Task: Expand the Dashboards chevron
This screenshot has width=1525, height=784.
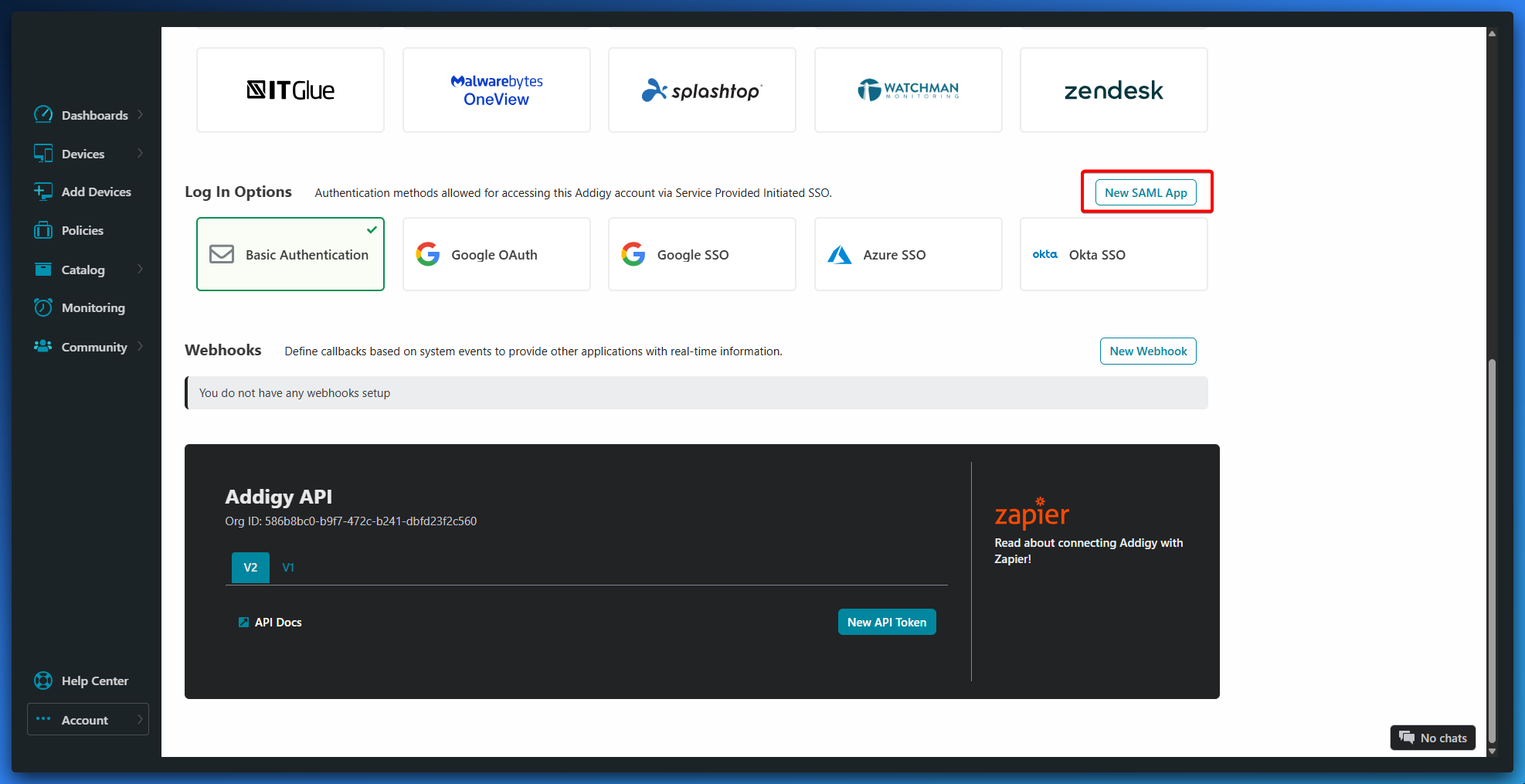Action: (x=141, y=114)
